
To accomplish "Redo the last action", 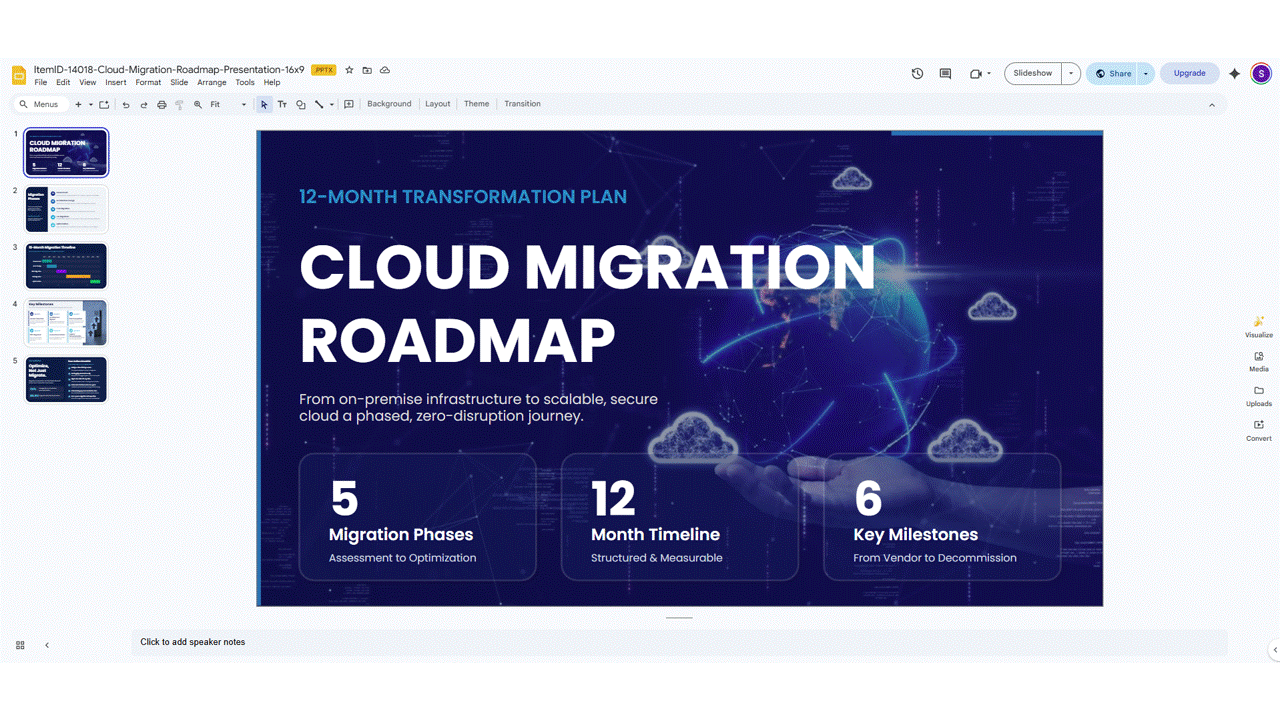I will (143, 104).
